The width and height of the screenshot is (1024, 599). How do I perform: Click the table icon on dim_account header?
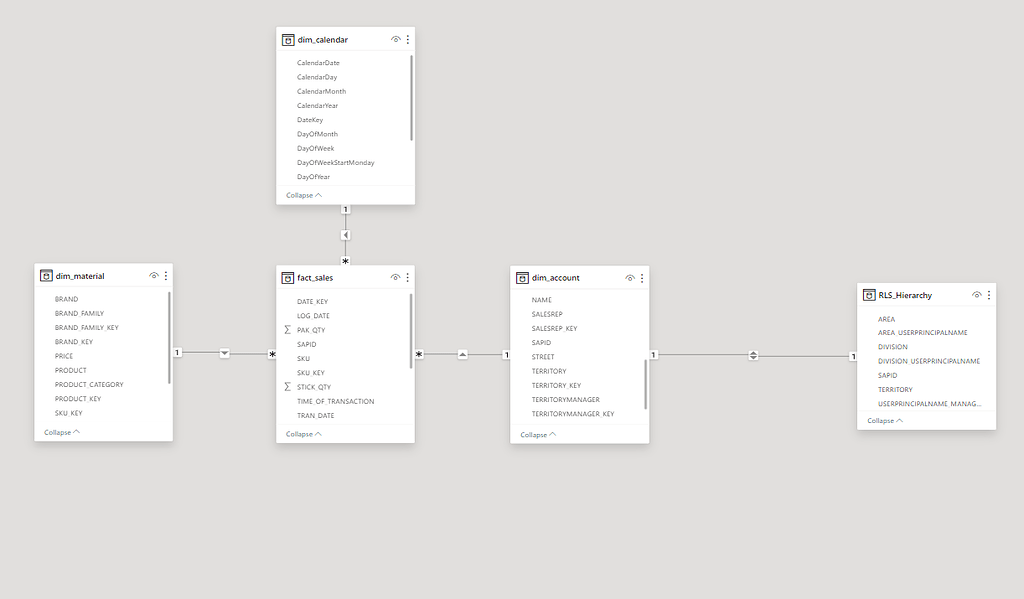521,277
